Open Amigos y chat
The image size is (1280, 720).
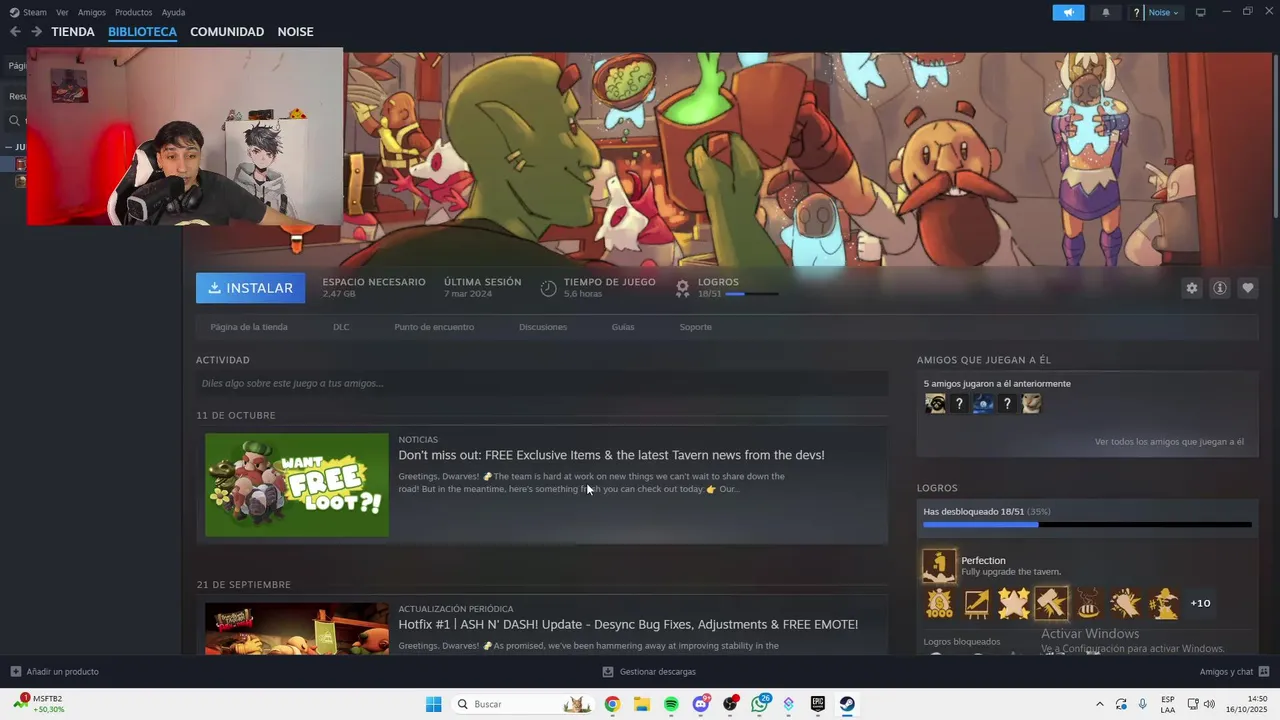point(1235,672)
